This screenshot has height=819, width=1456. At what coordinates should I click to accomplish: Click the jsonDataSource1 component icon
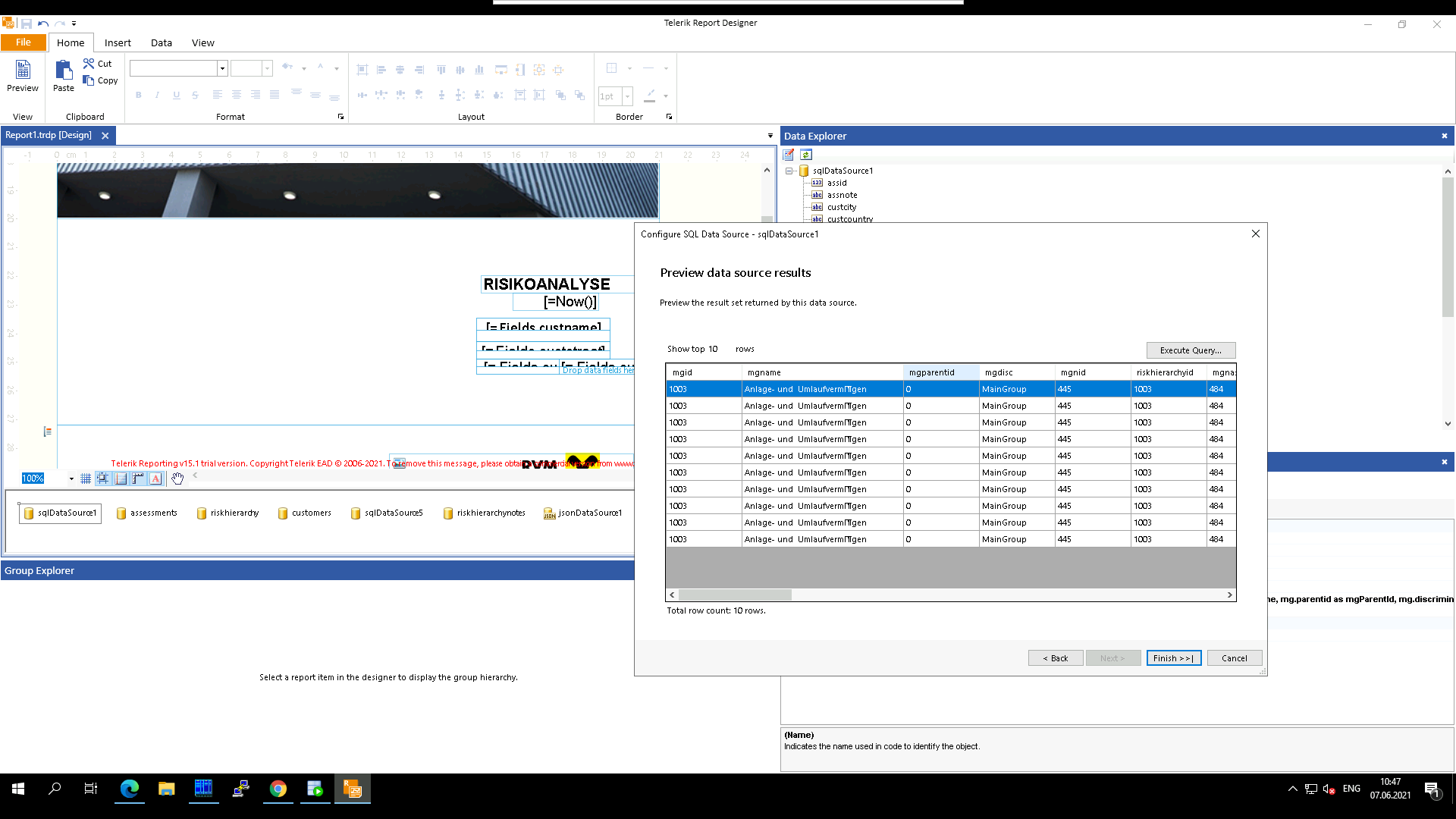click(x=550, y=513)
